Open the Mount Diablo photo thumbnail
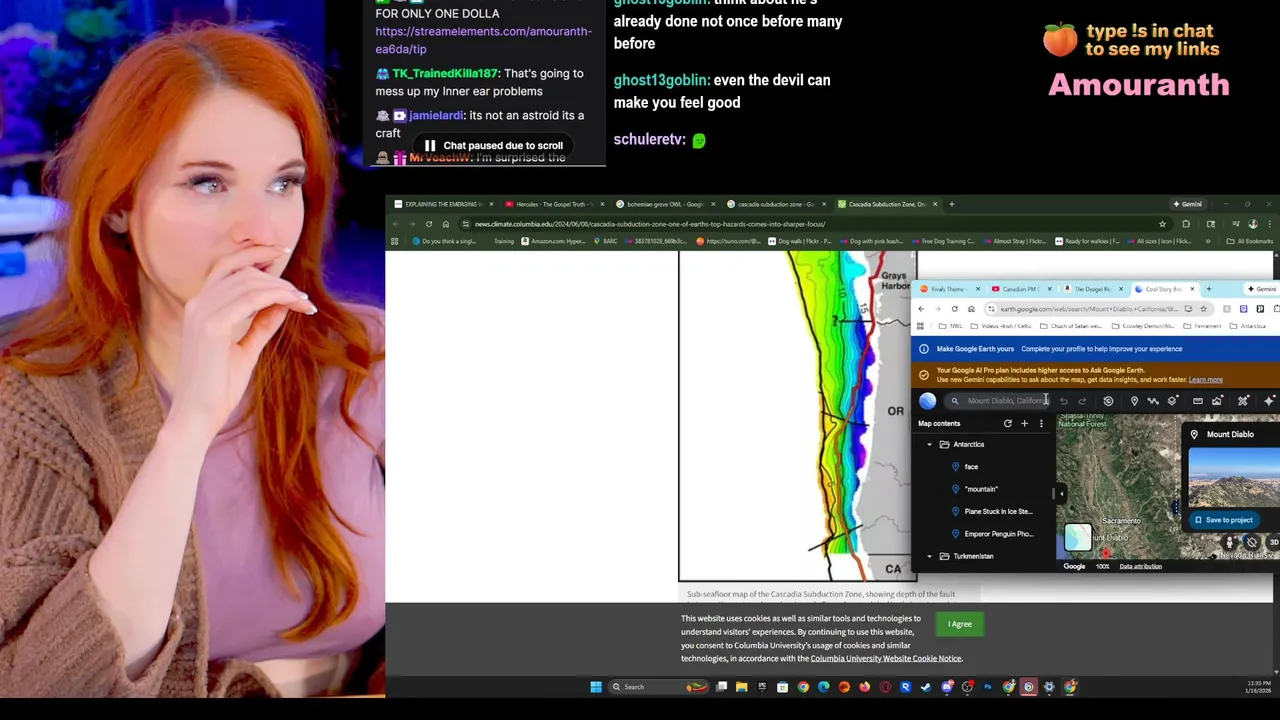Image resolution: width=1280 pixels, height=720 pixels. pos(1234,478)
